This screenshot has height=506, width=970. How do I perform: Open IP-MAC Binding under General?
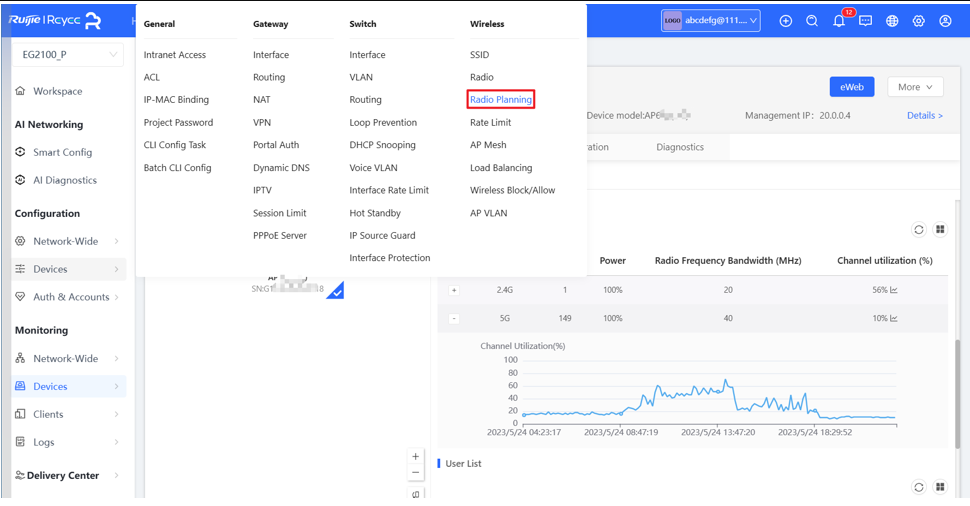176,100
